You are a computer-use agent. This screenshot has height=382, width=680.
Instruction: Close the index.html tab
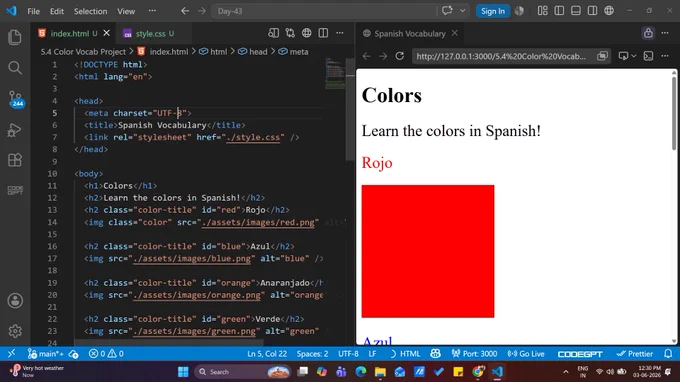coord(107,33)
